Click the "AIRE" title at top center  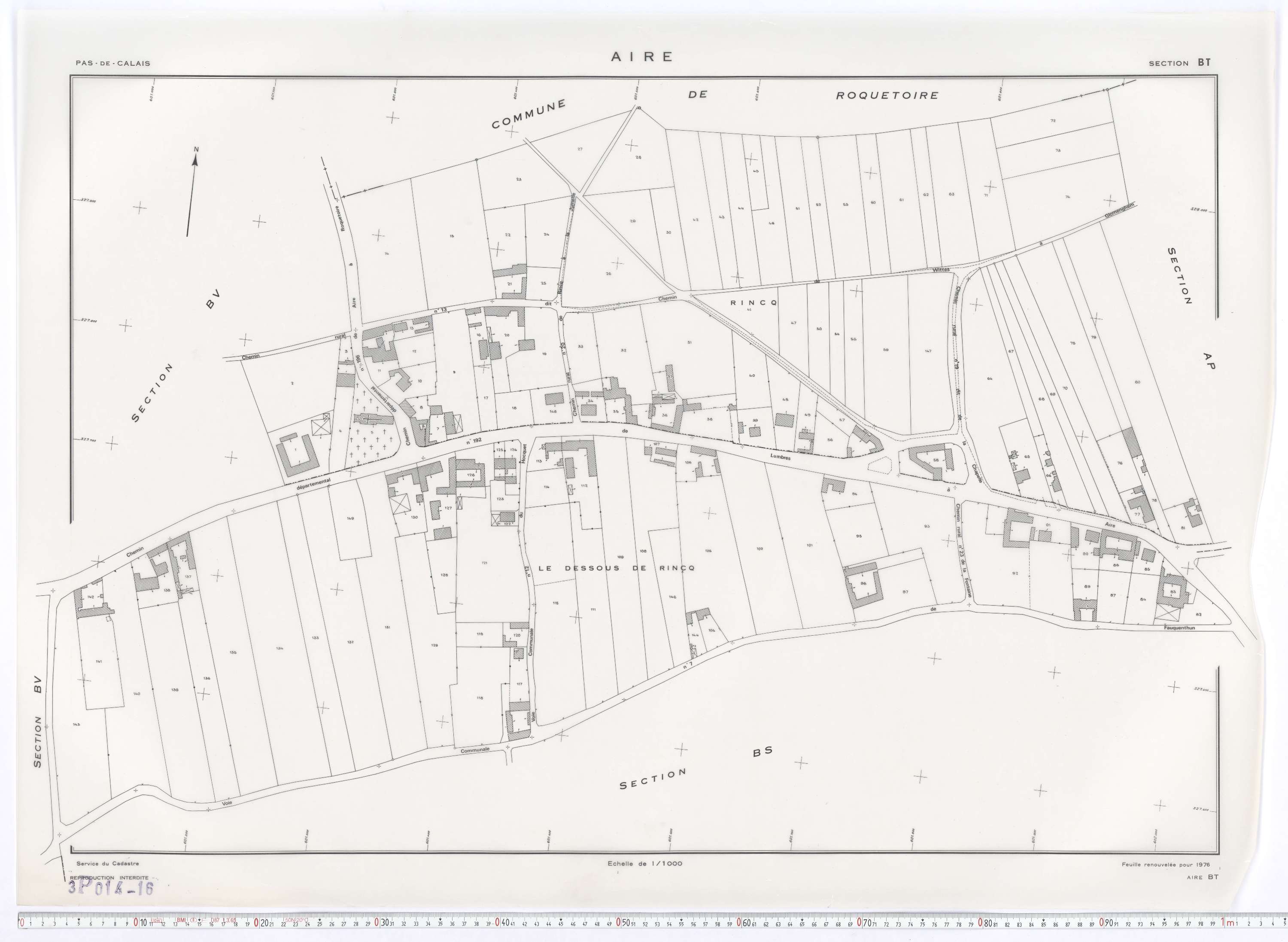point(642,56)
